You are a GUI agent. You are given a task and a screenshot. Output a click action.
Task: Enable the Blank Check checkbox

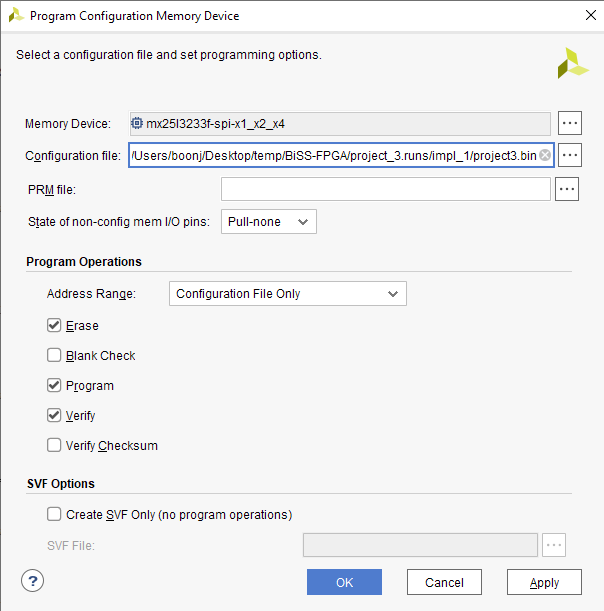point(54,355)
